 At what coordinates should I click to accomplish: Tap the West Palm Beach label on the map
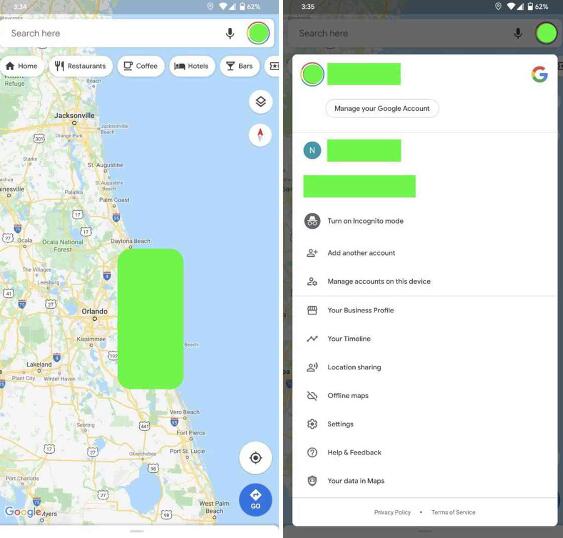coord(214,507)
